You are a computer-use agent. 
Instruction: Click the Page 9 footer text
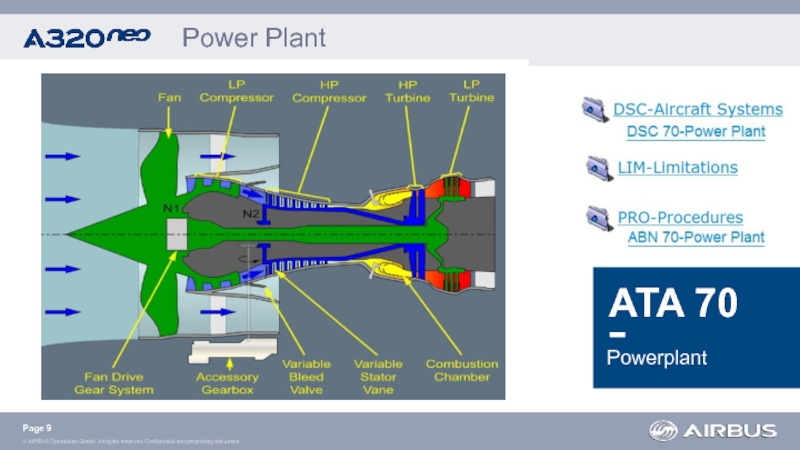[37, 428]
